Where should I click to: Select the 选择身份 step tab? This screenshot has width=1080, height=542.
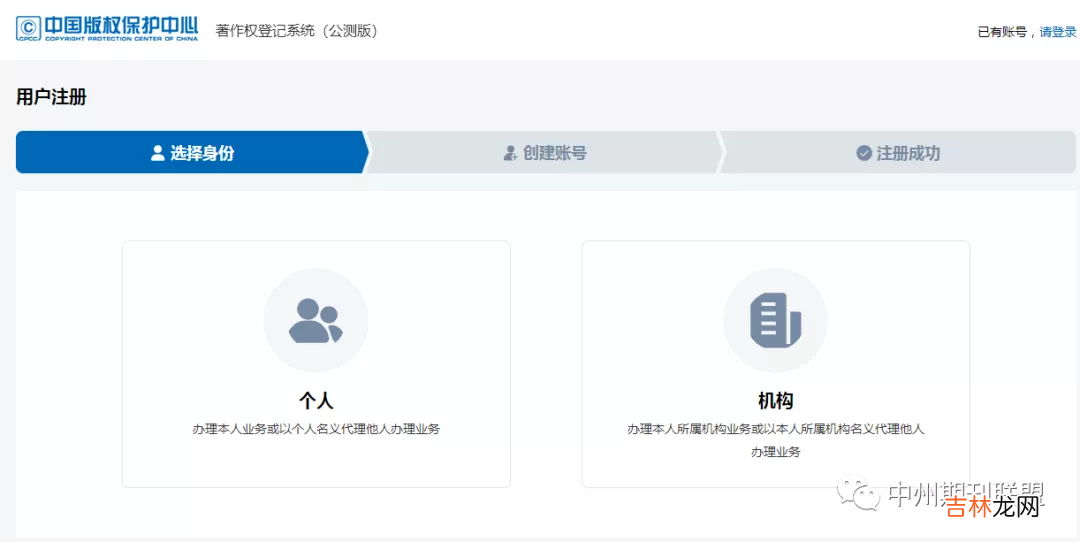192,152
